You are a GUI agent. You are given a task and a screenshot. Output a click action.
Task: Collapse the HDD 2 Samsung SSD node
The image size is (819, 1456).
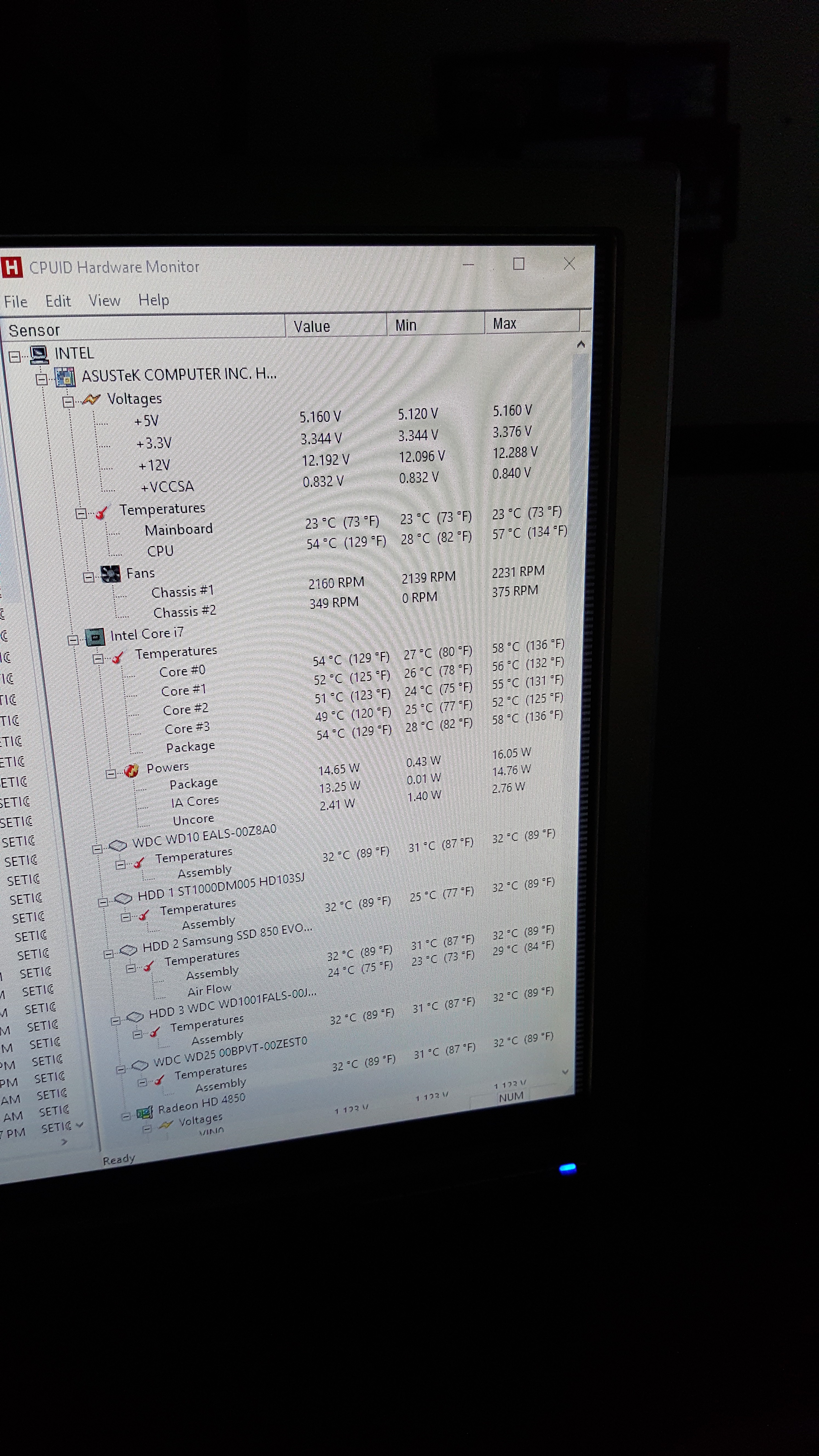109,954
